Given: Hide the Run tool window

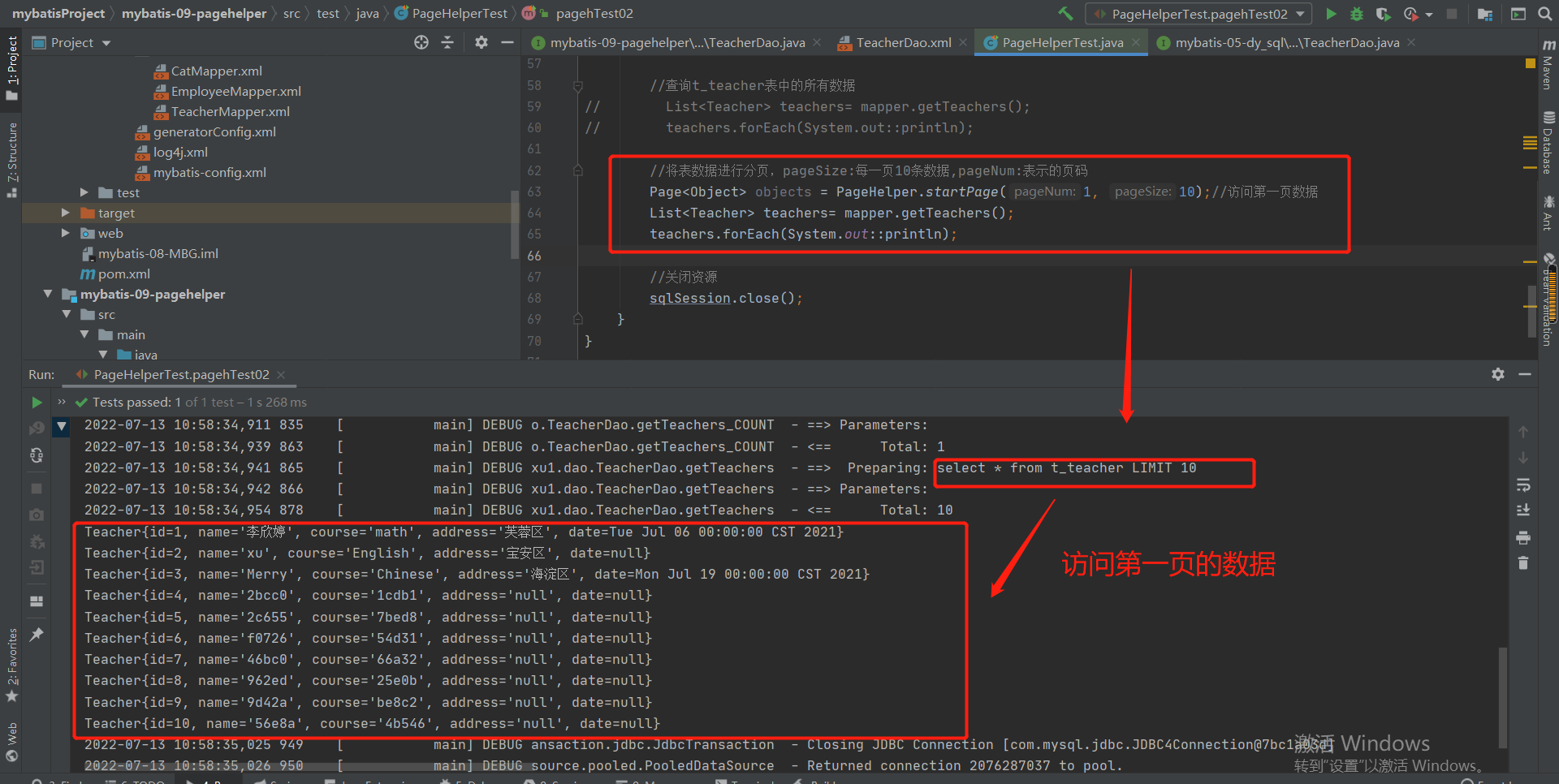Looking at the screenshot, I should coord(1525,374).
